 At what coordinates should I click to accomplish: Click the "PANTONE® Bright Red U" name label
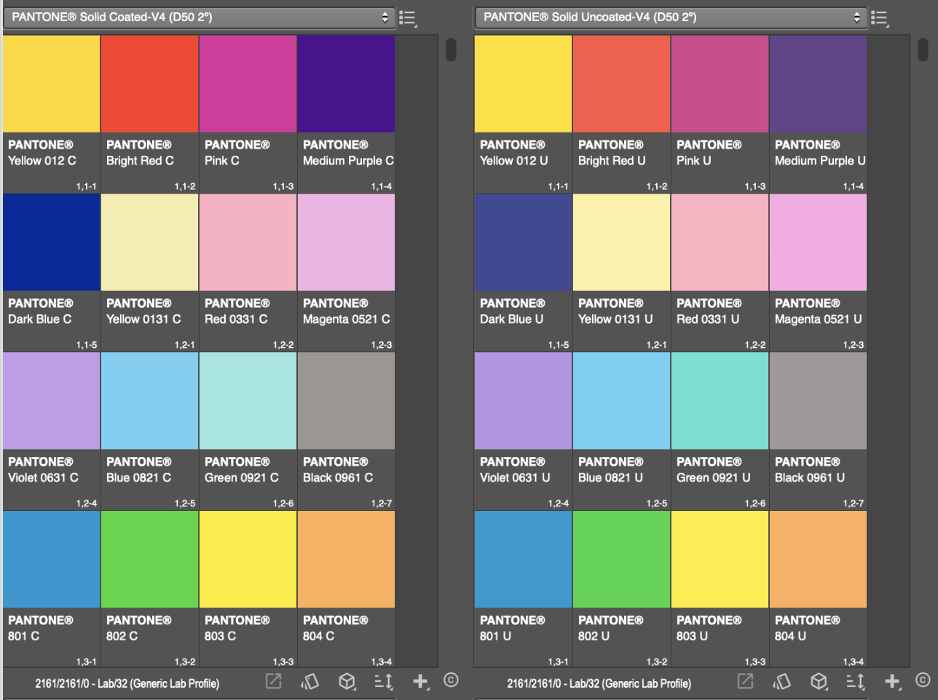tap(611, 153)
